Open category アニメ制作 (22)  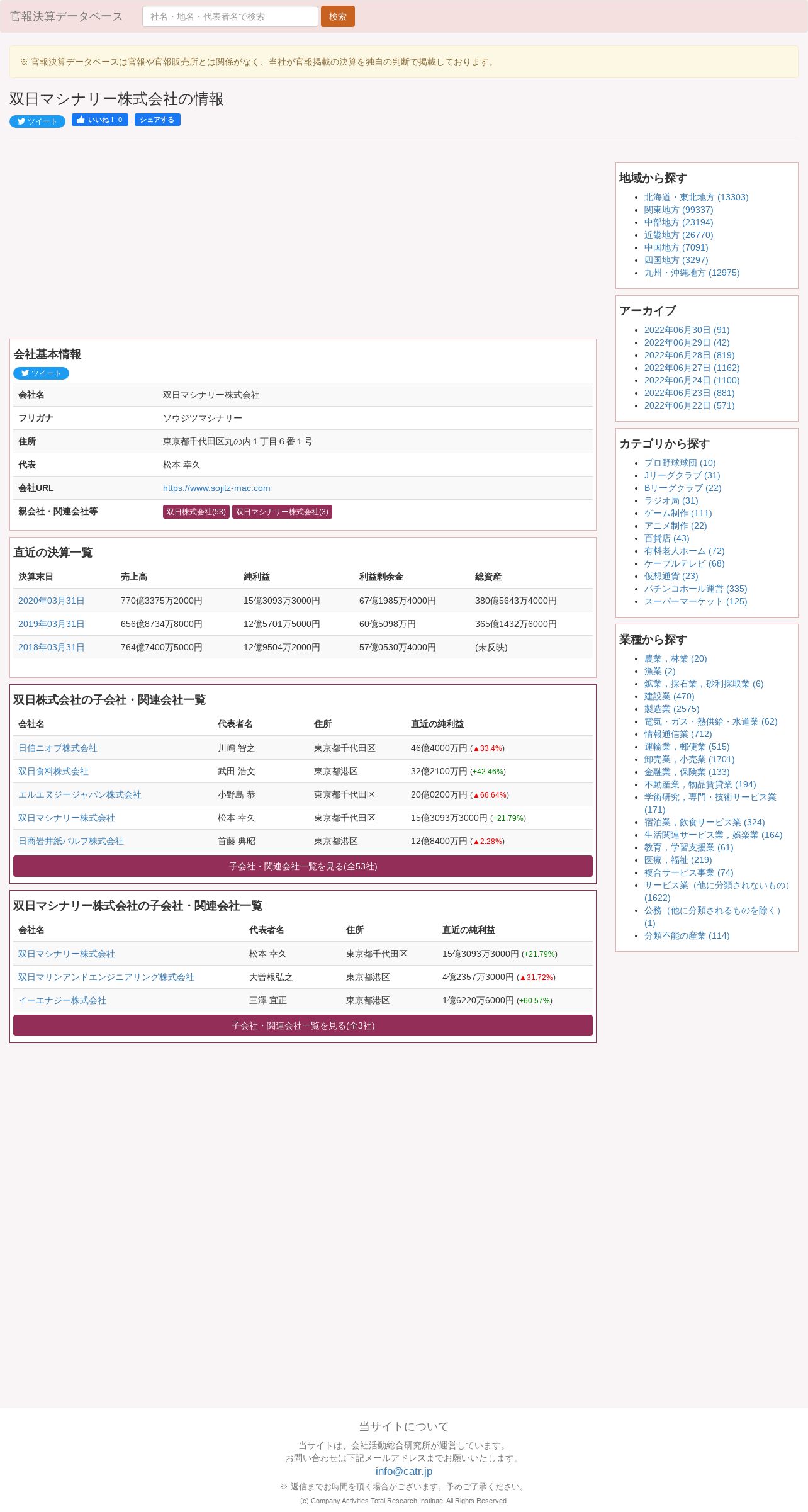pos(676,526)
